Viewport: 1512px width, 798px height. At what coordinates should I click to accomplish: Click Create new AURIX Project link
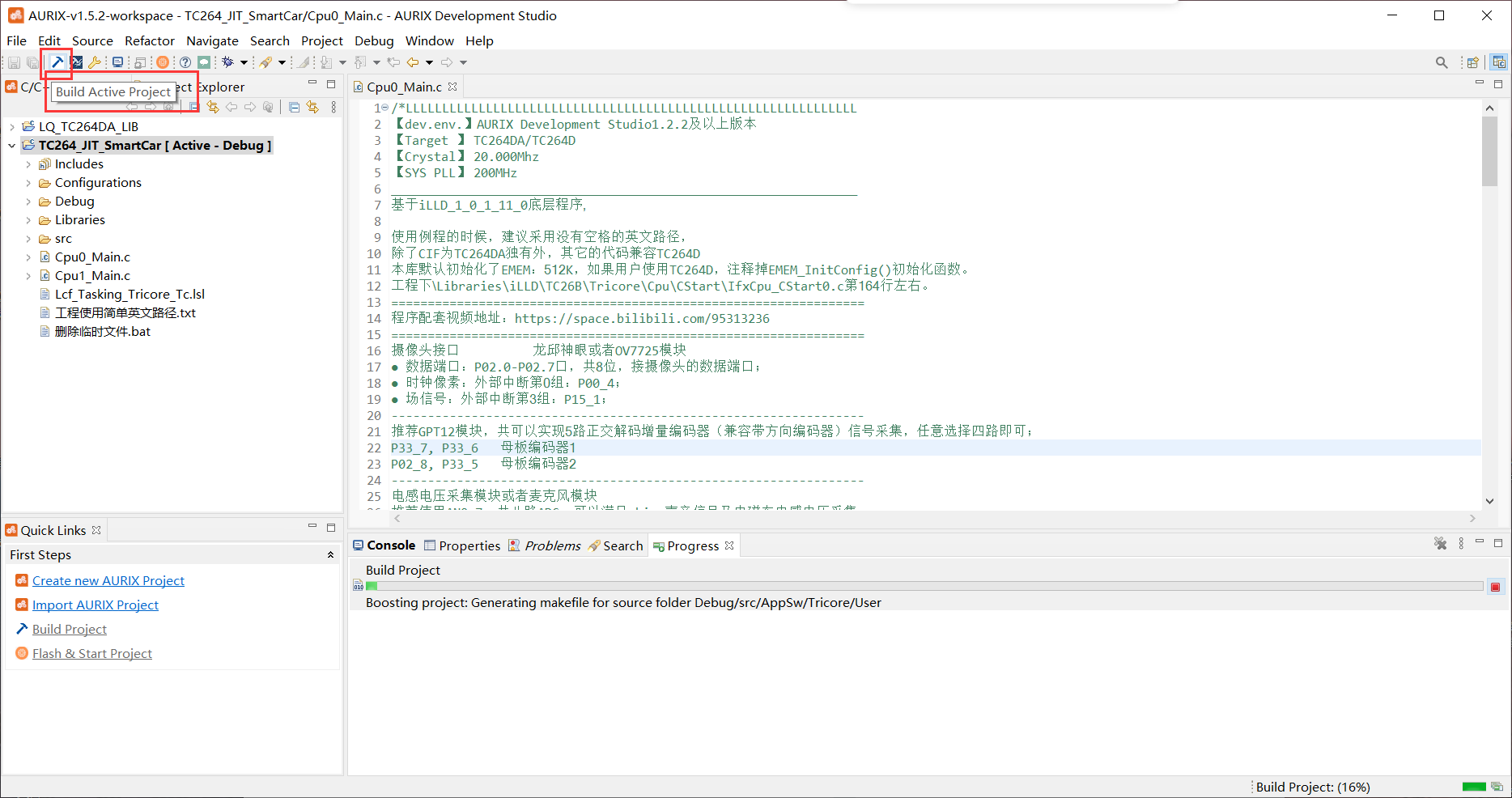(108, 580)
